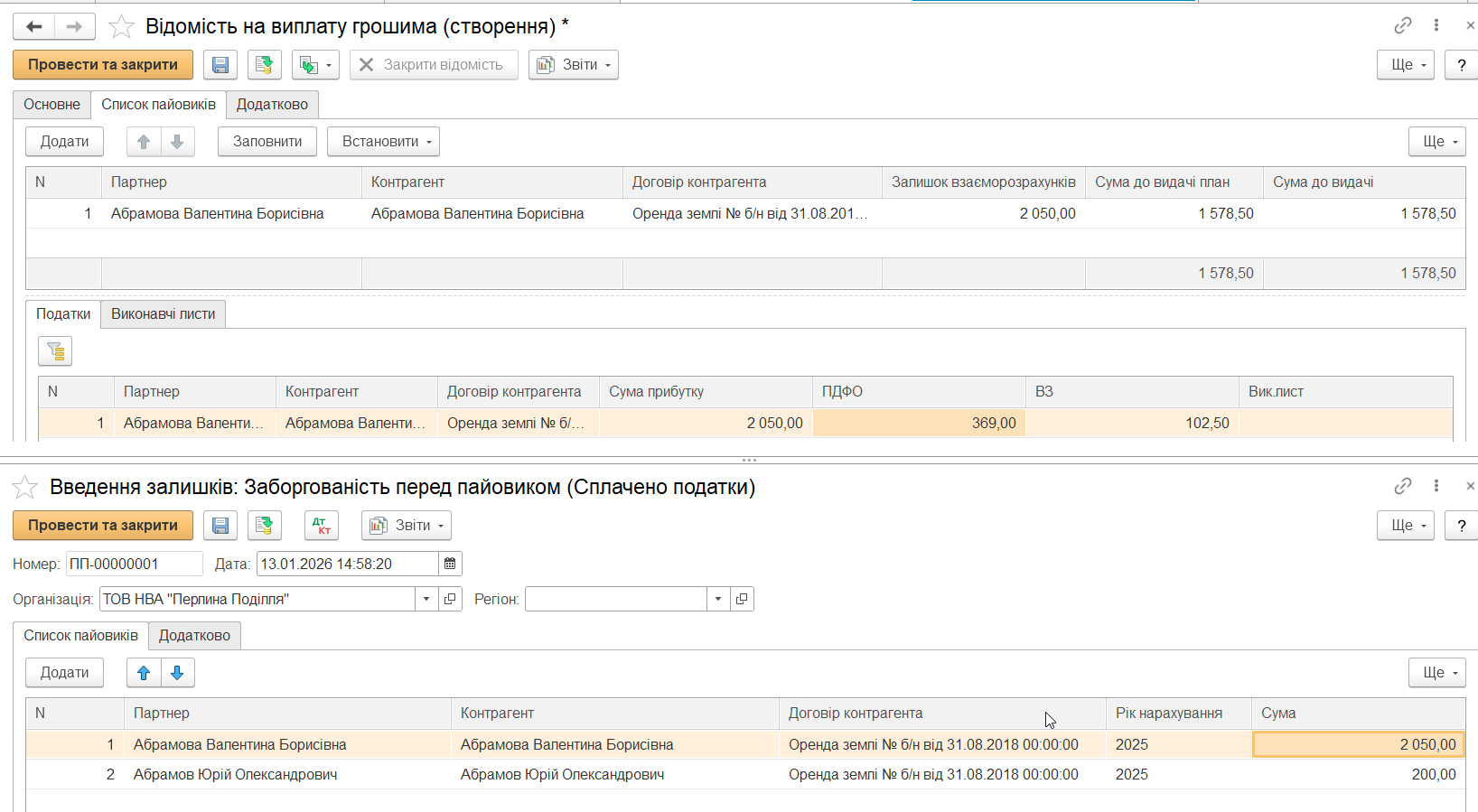Open the Звіти dropdown in Введення залишків
1478x812 pixels.
tap(407, 526)
